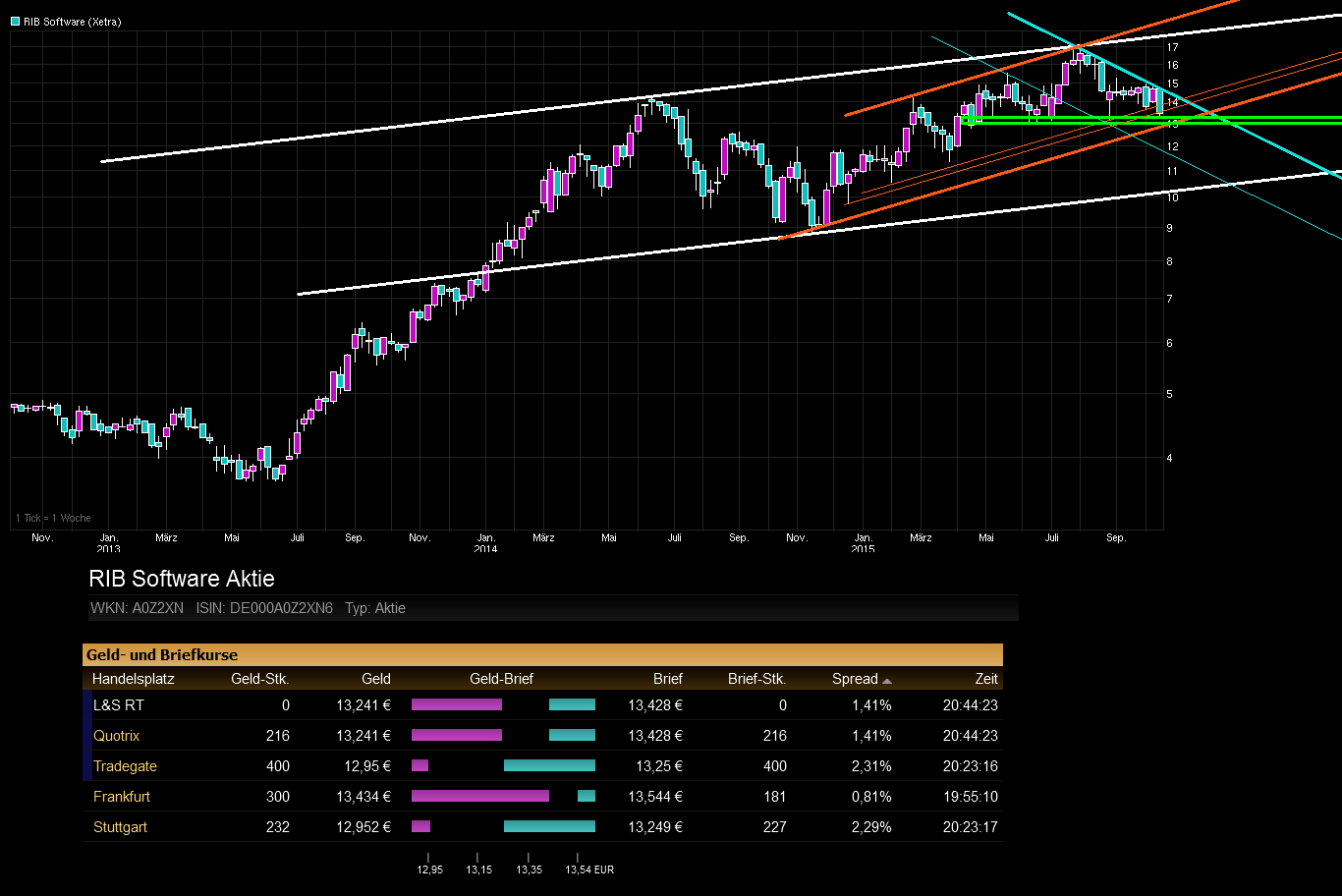
Task: Select the L&S RT exchange row label
Action: [x=119, y=705]
